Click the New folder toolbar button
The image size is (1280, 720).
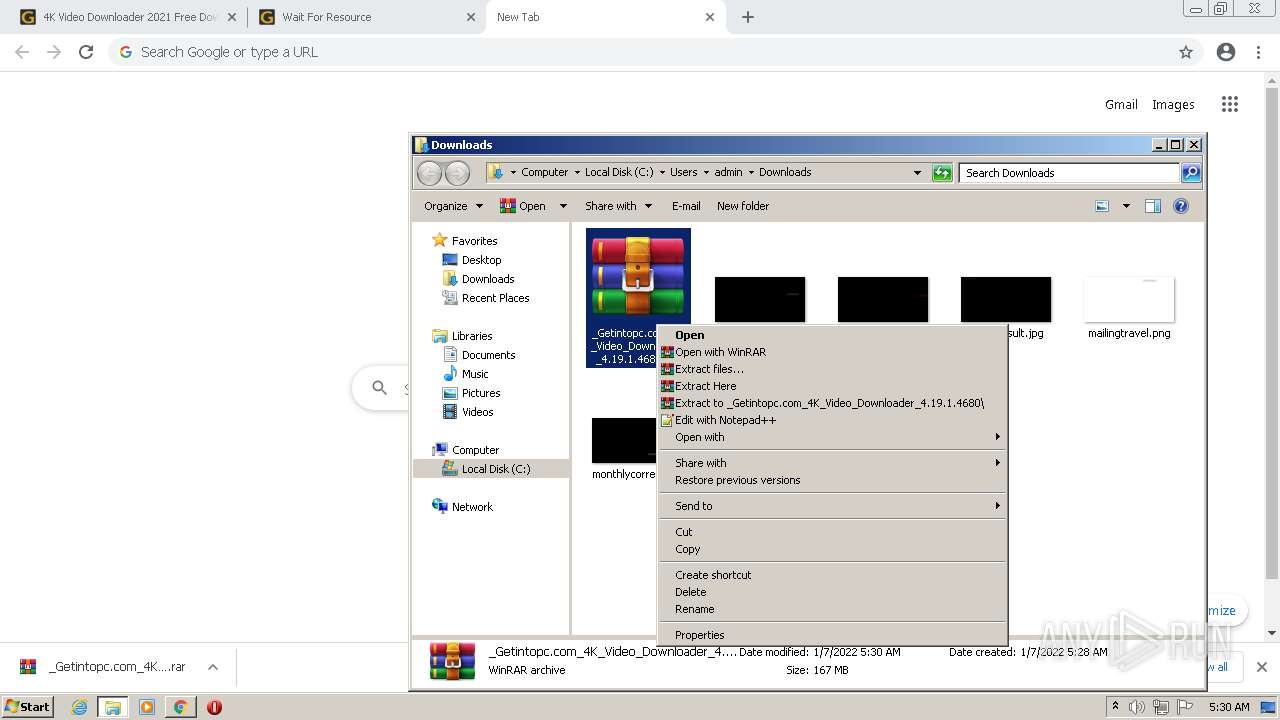pyautogui.click(x=743, y=206)
